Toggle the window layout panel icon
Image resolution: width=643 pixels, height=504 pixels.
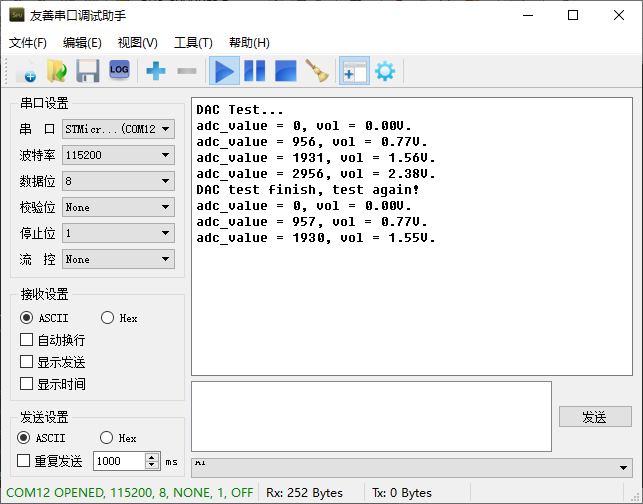(354, 71)
